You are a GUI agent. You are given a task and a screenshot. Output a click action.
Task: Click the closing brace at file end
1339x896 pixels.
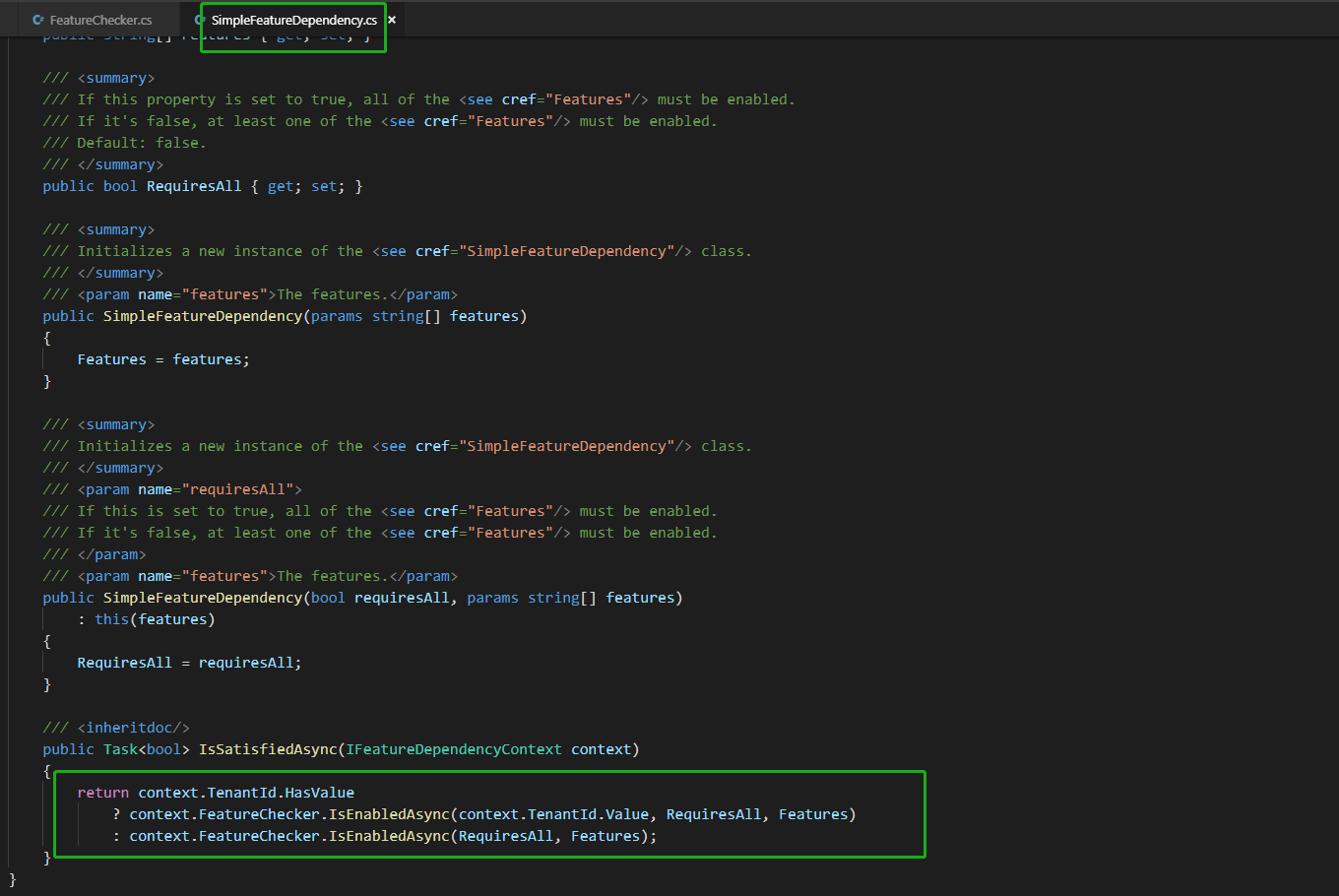point(12,880)
